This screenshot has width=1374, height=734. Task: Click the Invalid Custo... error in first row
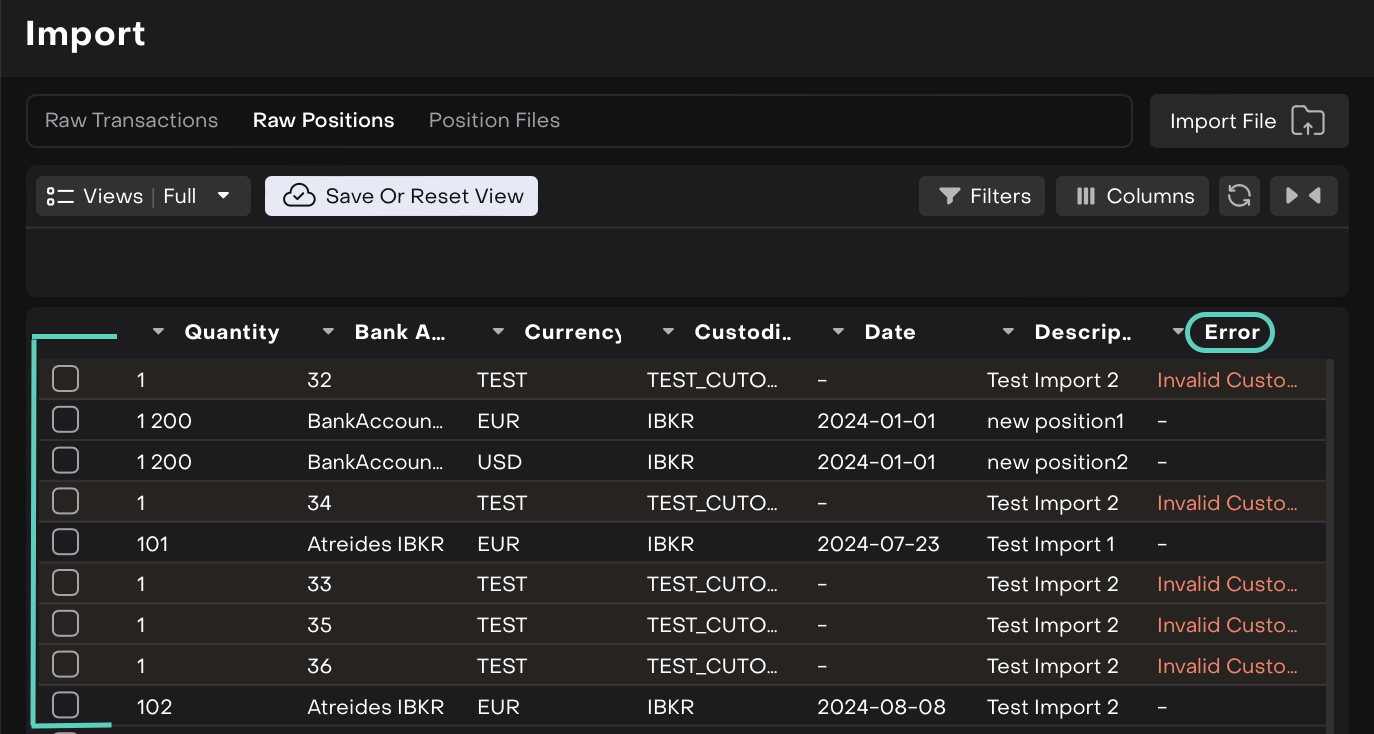[1227, 380]
